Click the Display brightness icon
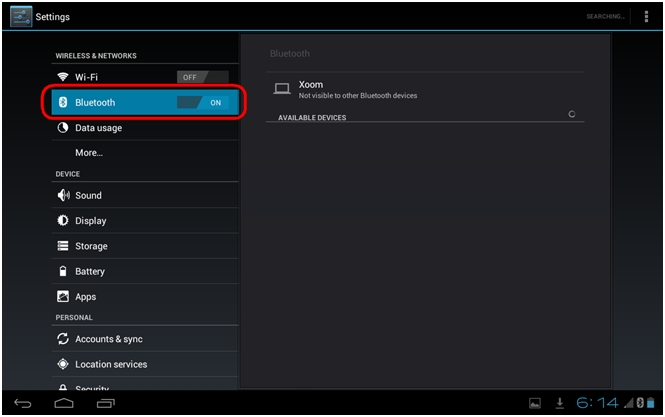Viewport: 665px width, 417px height. pos(63,221)
